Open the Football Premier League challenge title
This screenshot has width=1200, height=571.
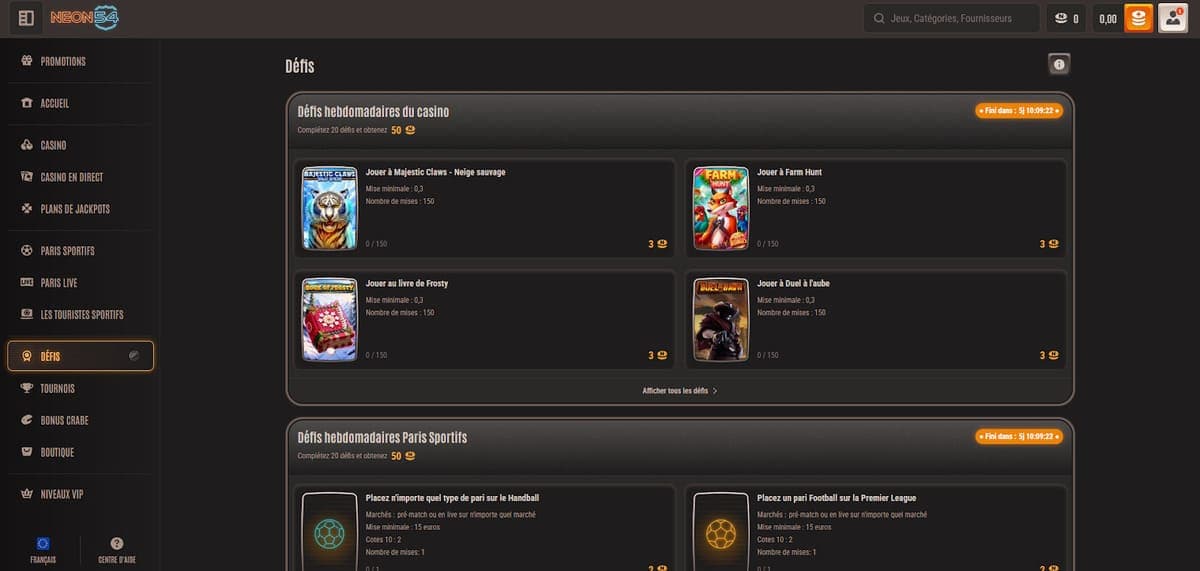point(837,498)
